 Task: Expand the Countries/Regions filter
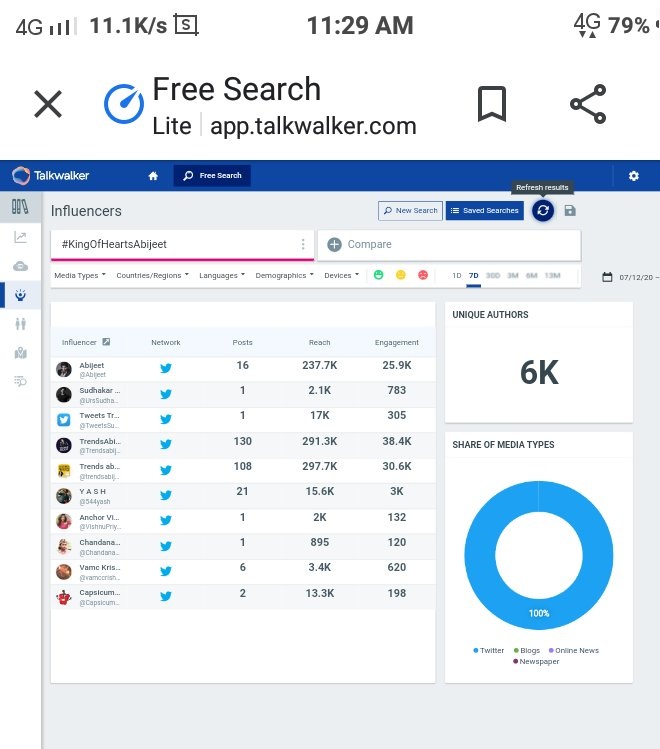click(152, 275)
